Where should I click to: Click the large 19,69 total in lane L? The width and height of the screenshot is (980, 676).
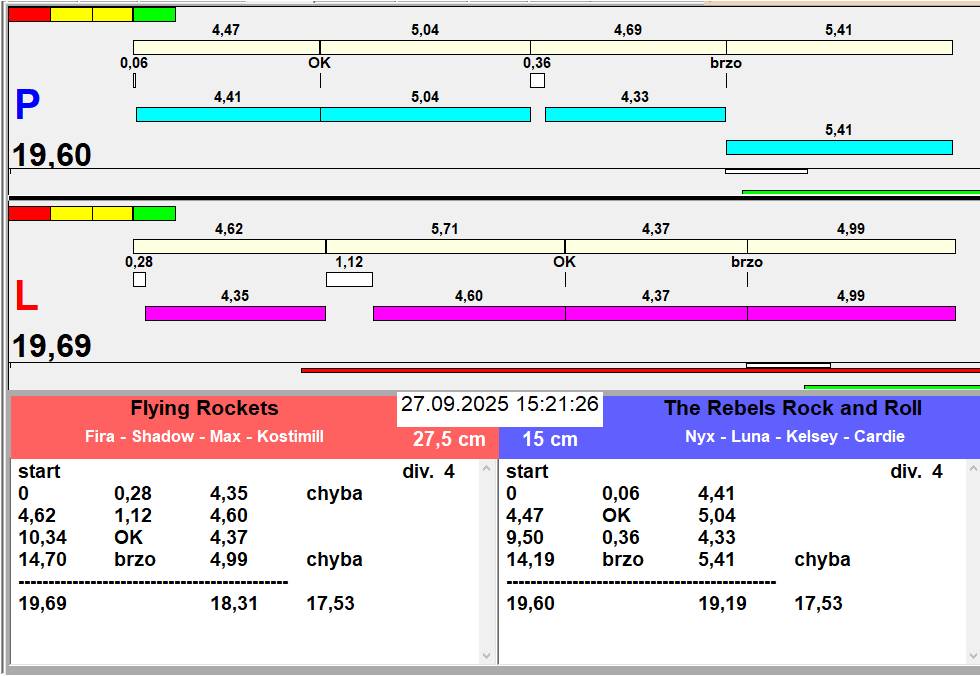point(52,346)
